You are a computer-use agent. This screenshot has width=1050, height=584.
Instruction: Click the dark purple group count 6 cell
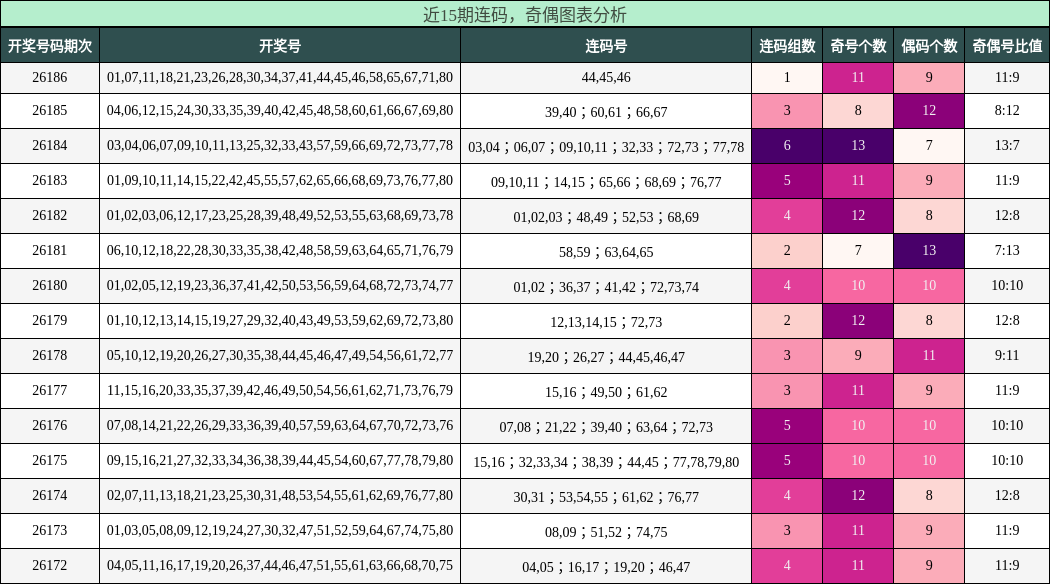click(x=787, y=145)
